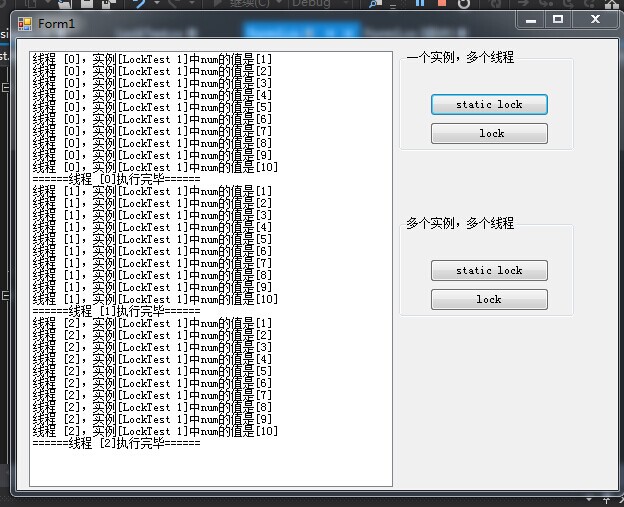Click line 线程 [1] num的值是[3]

(152, 215)
